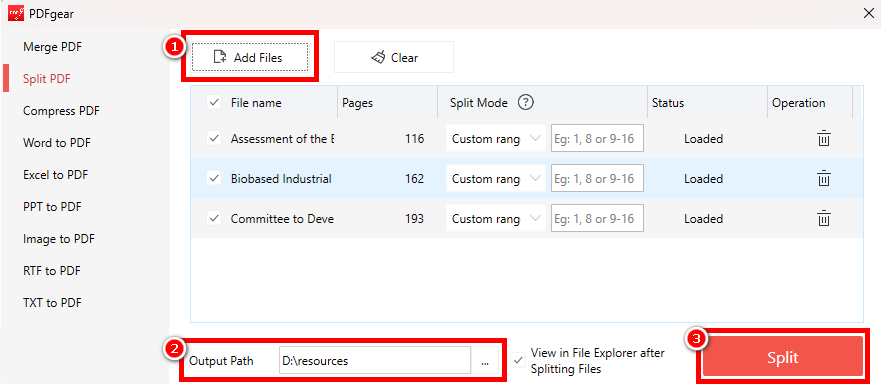
Task: Uncheck the Assessment of the file checkbox
Action: point(214,138)
